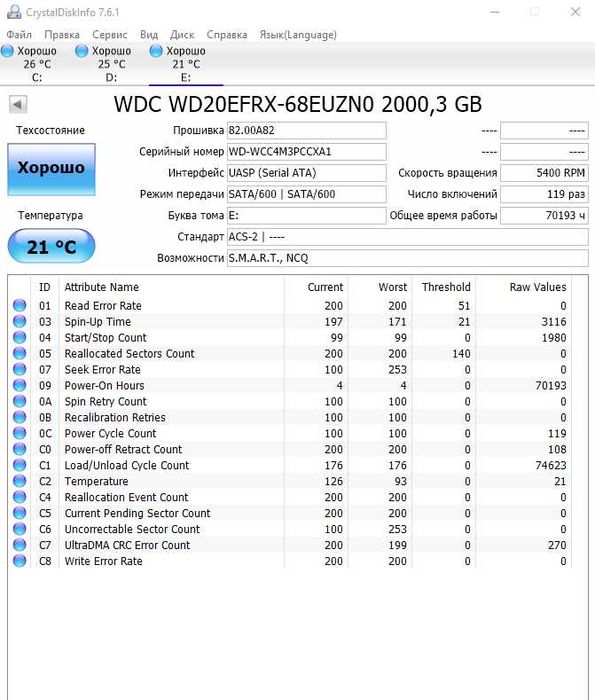Viewport: 595px width, 700px height.
Task: Click the Буква тома field E:
Action: click(x=307, y=215)
